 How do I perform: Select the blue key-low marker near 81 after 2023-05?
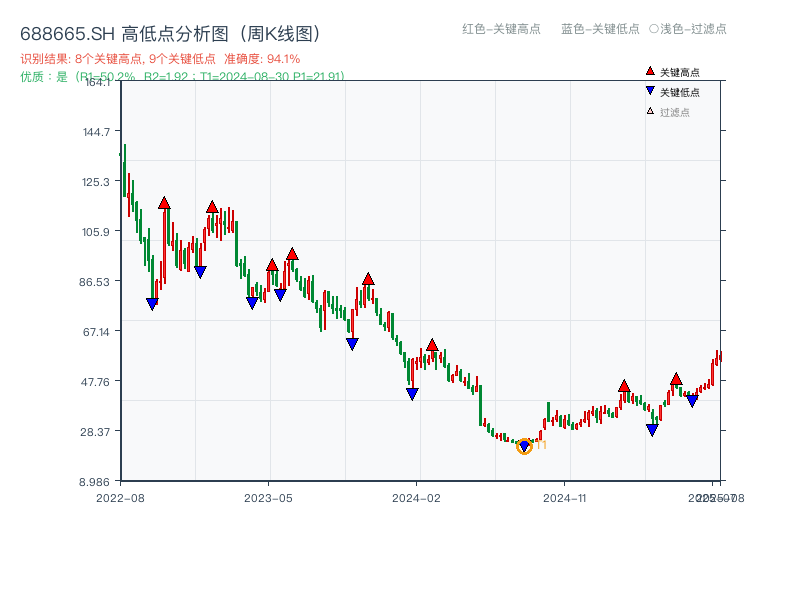[x=280, y=295]
